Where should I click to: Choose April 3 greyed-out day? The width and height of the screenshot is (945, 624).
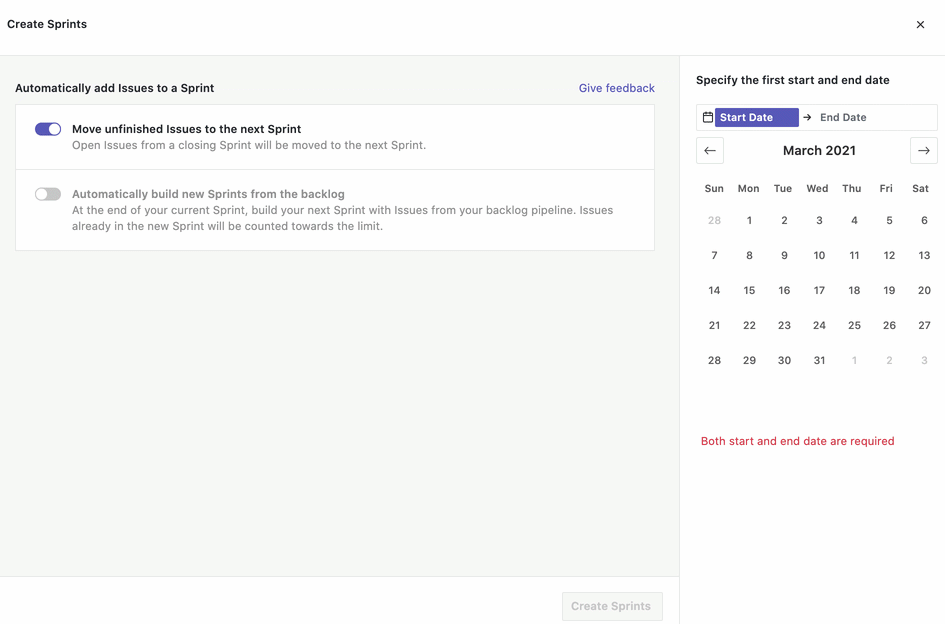pyautogui.click(x=924, y=361)
